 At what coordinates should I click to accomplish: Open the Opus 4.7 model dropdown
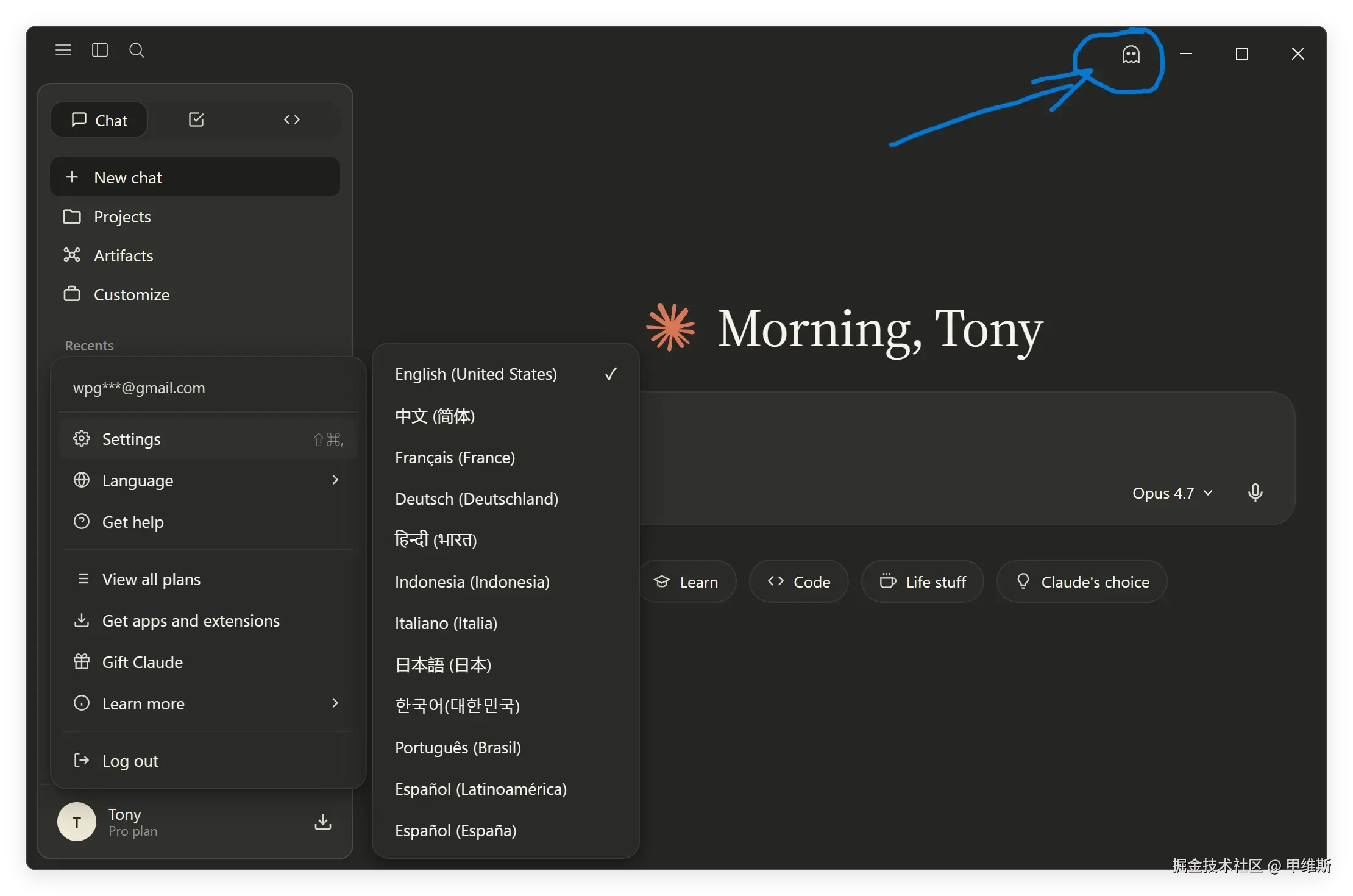point(1173,492)
